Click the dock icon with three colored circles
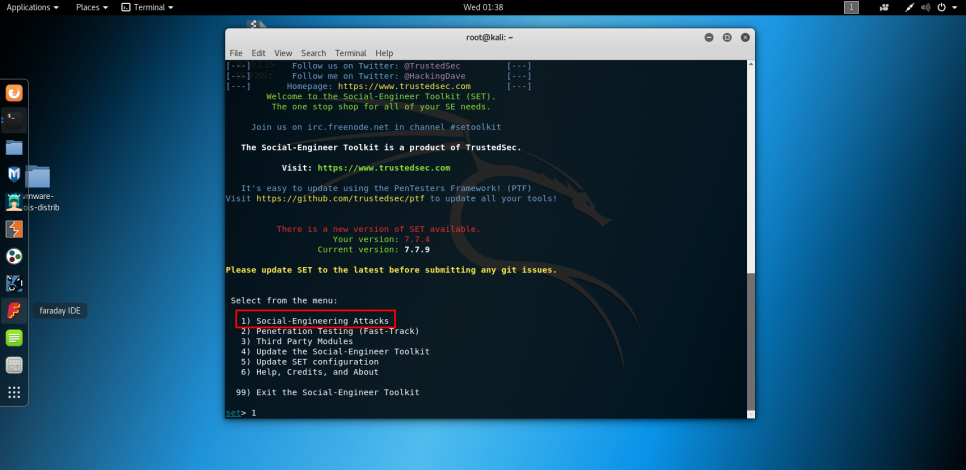Screen dimensions: 966x470 tap(14, 256)
